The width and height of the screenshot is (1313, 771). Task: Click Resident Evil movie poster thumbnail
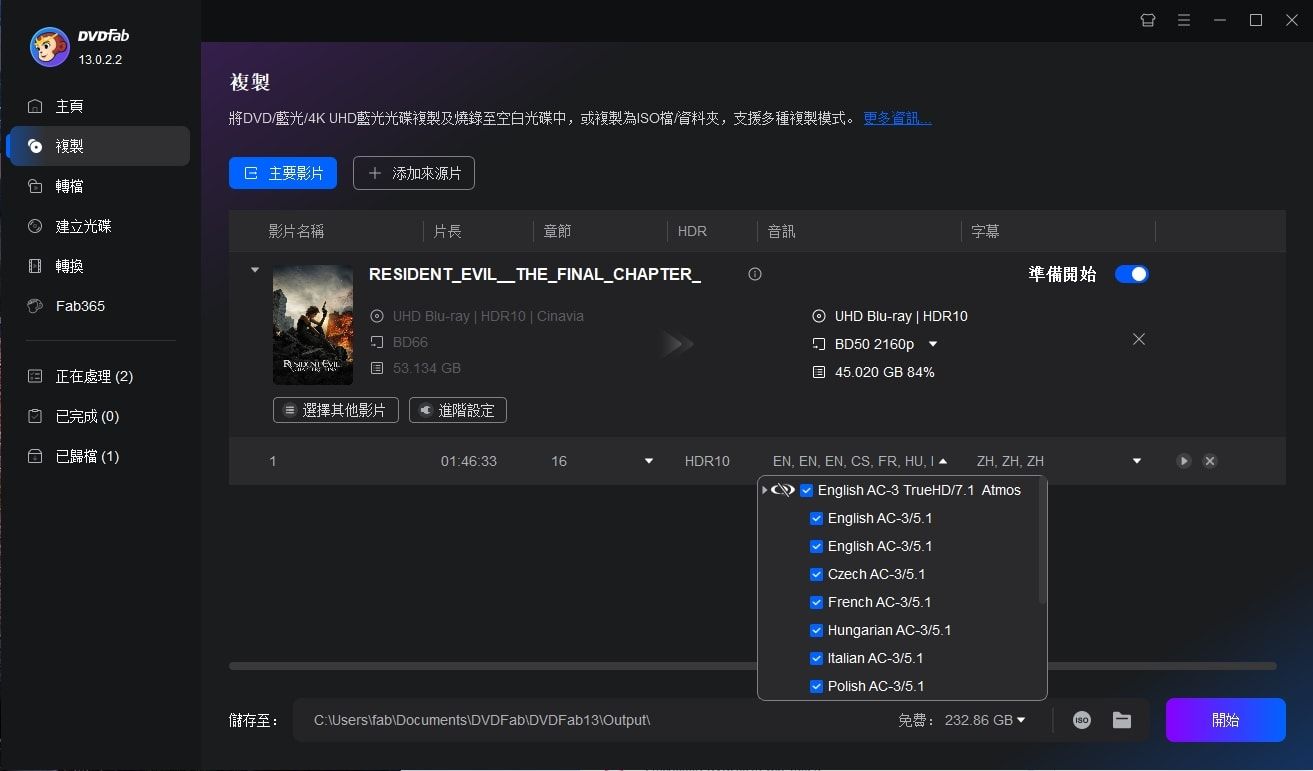tap(313, 325)
